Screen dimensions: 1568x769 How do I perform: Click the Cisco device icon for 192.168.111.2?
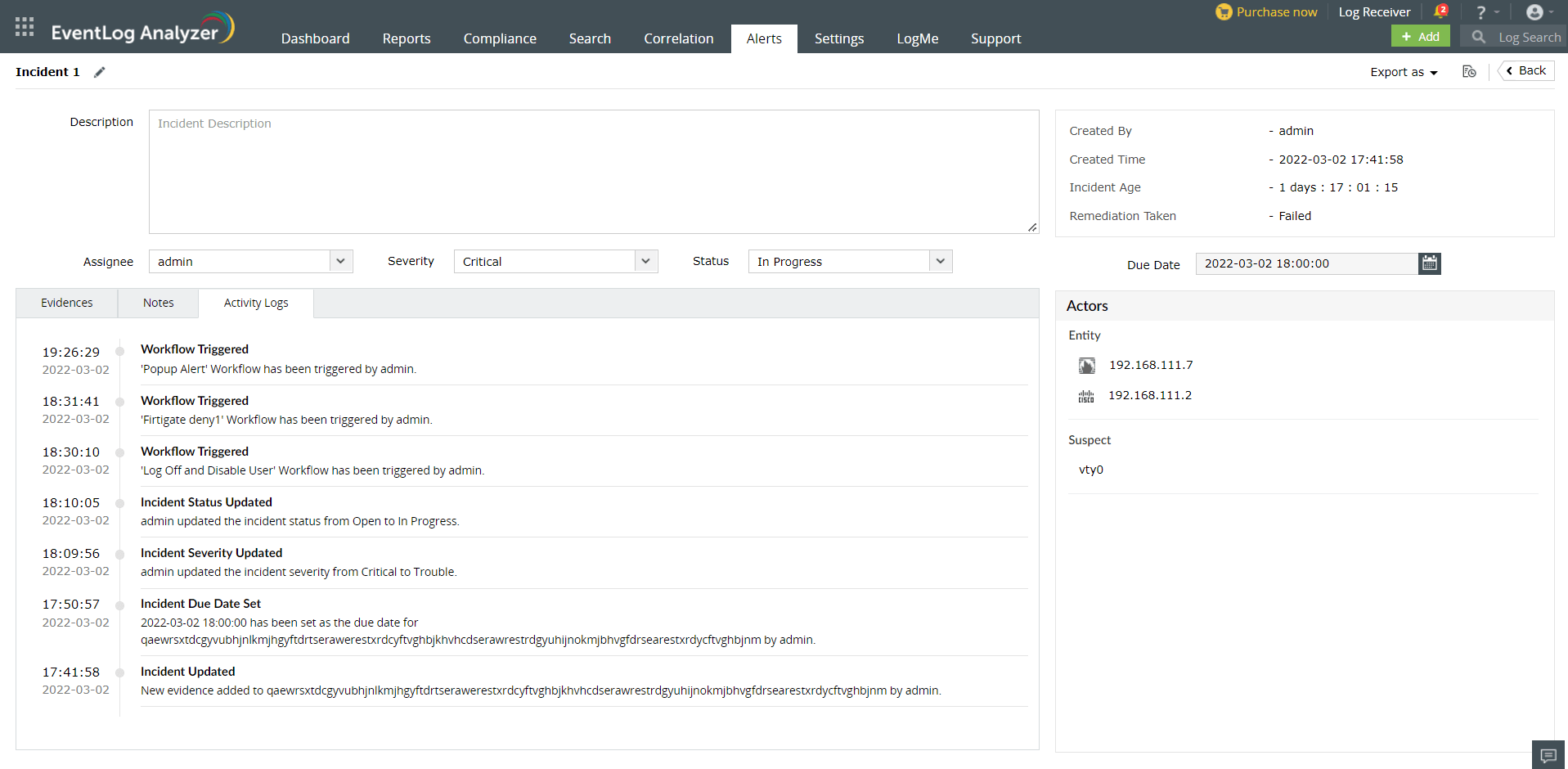(x=1085, y=395)
